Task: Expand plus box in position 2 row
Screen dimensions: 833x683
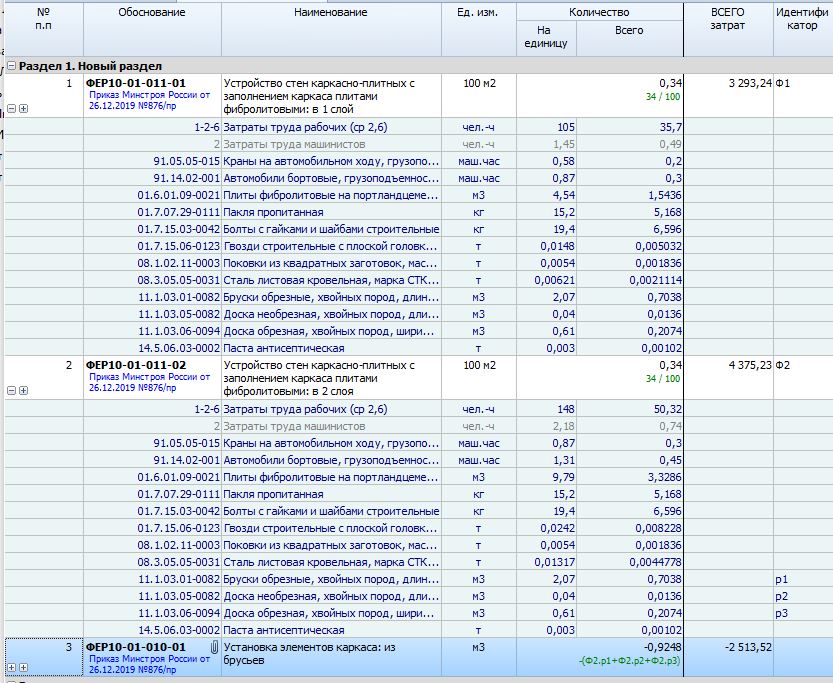Action: pos(23,390)
